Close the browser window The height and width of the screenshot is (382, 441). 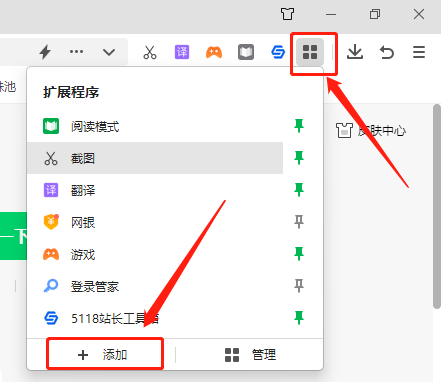click(x=419, y=14)
